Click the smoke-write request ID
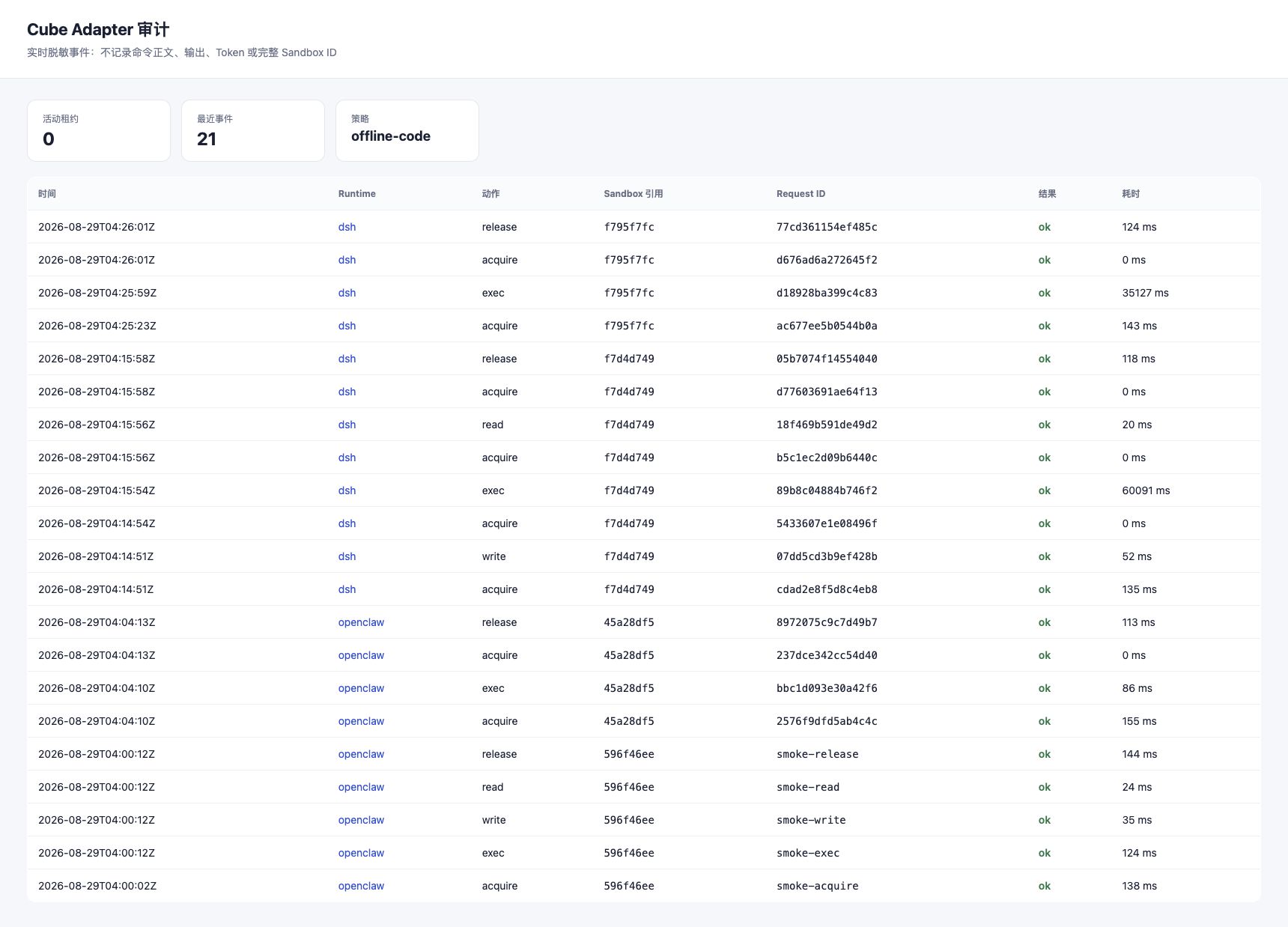This screenshot has width=1288, height=927. (x=811, y=820)
